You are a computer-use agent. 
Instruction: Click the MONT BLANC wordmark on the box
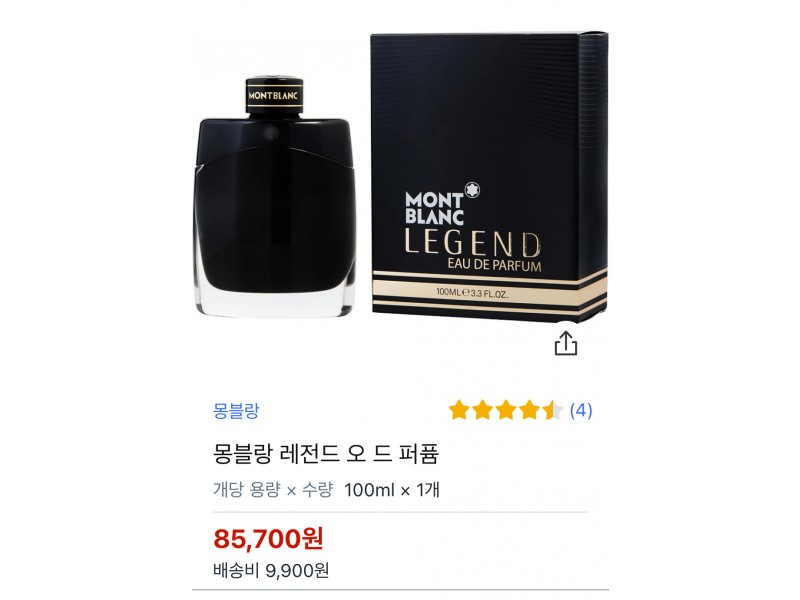point(434,209)
